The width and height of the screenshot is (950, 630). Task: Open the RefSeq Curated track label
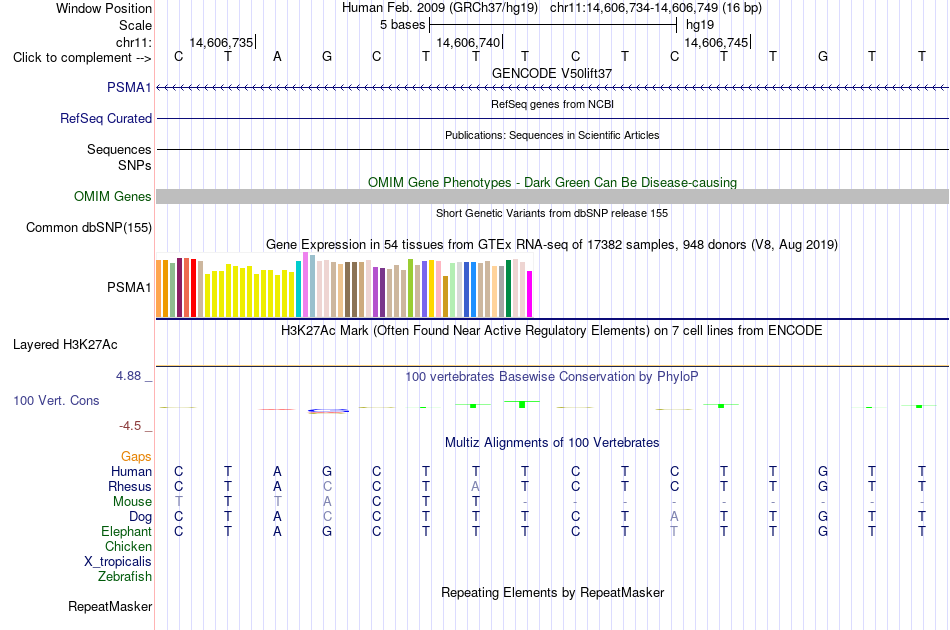coord(105,118)
